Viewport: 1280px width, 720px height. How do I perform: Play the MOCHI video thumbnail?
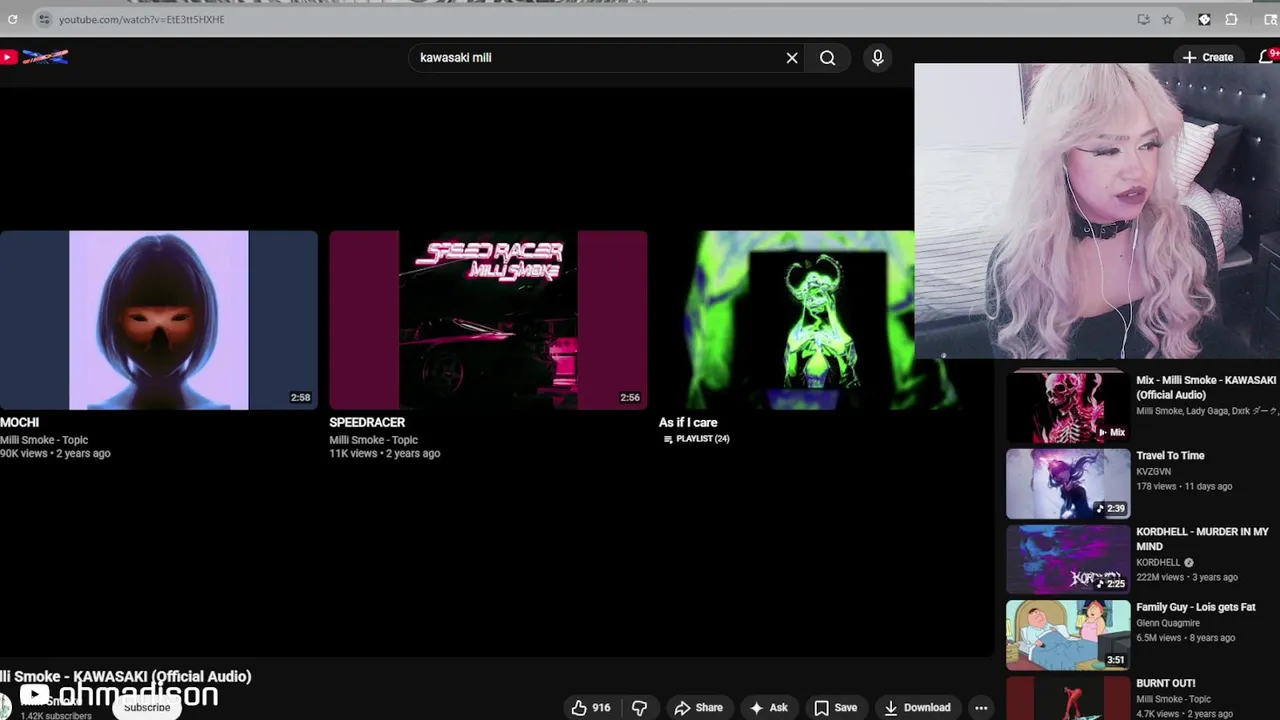pos(158,320)
